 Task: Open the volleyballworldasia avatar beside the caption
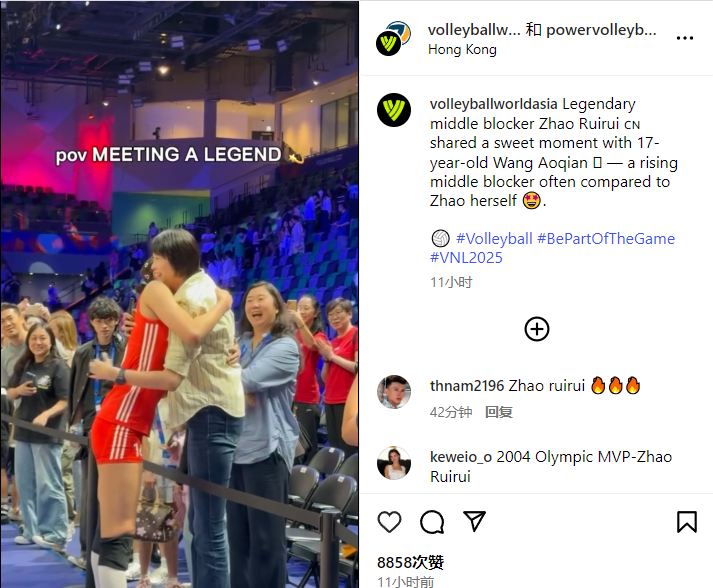click(394, 110)
